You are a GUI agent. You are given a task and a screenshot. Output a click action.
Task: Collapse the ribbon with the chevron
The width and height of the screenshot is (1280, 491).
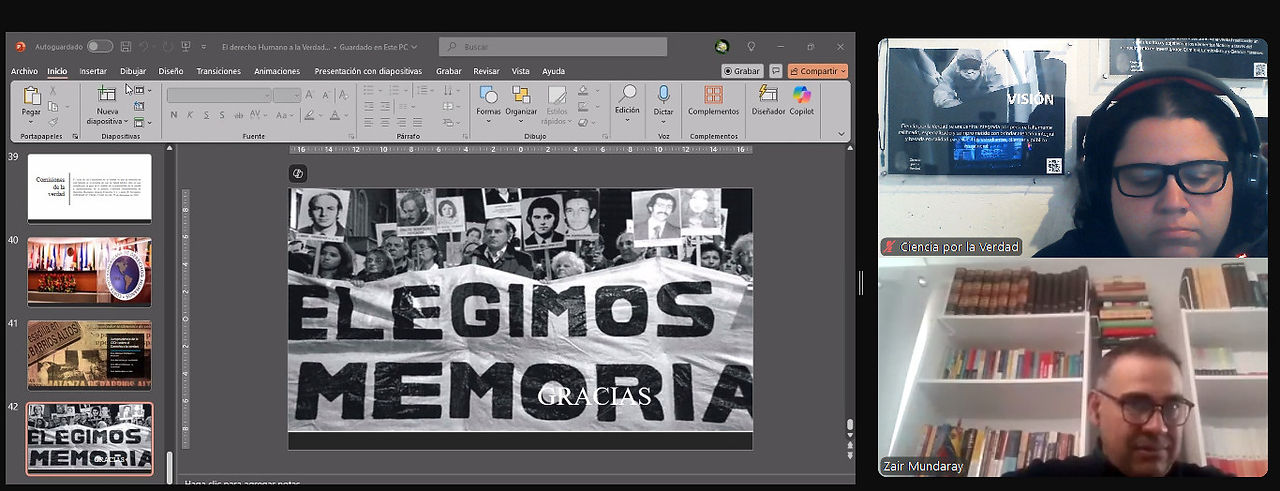(x=841, y=134)
